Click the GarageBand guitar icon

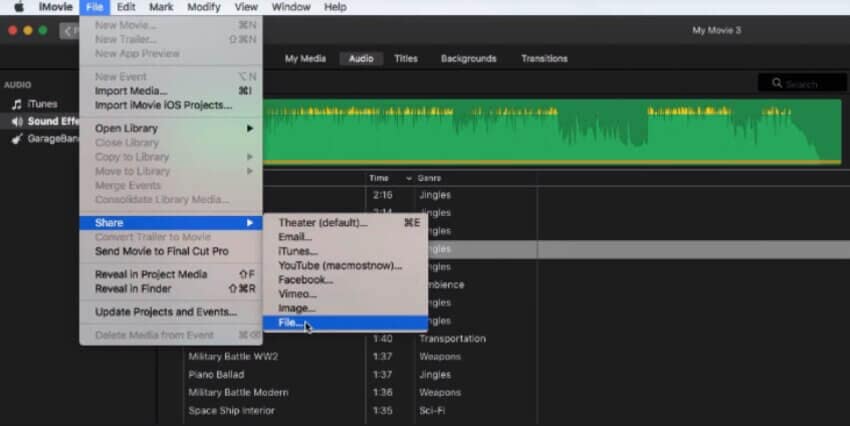[17, 139]
